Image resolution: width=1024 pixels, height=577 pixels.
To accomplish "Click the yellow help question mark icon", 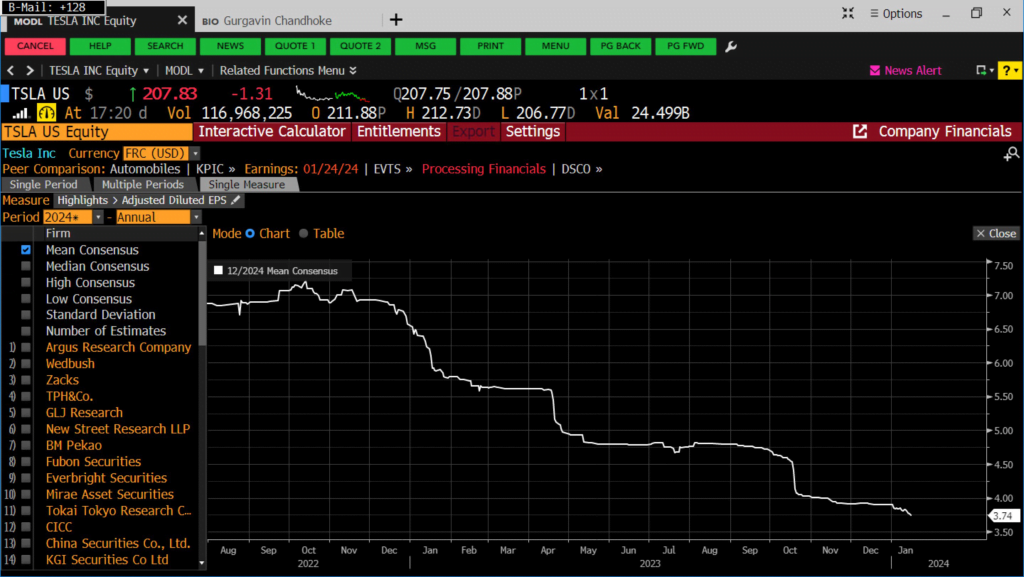I will (1009, 70).
